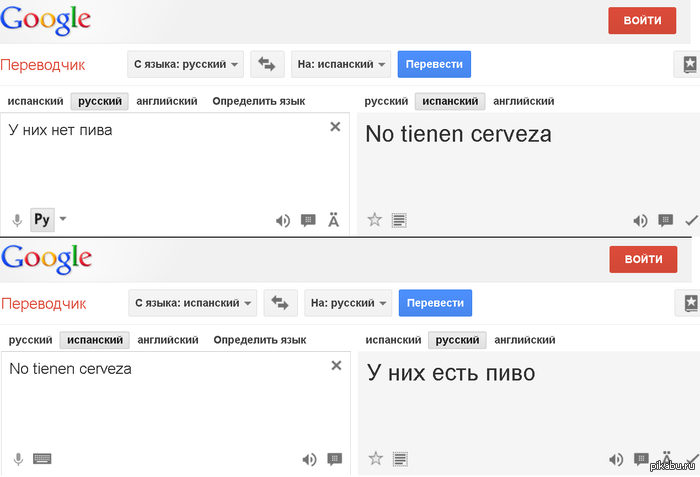
Task: Click microphone icon under Russian input text
Action: tap(17, 220)
